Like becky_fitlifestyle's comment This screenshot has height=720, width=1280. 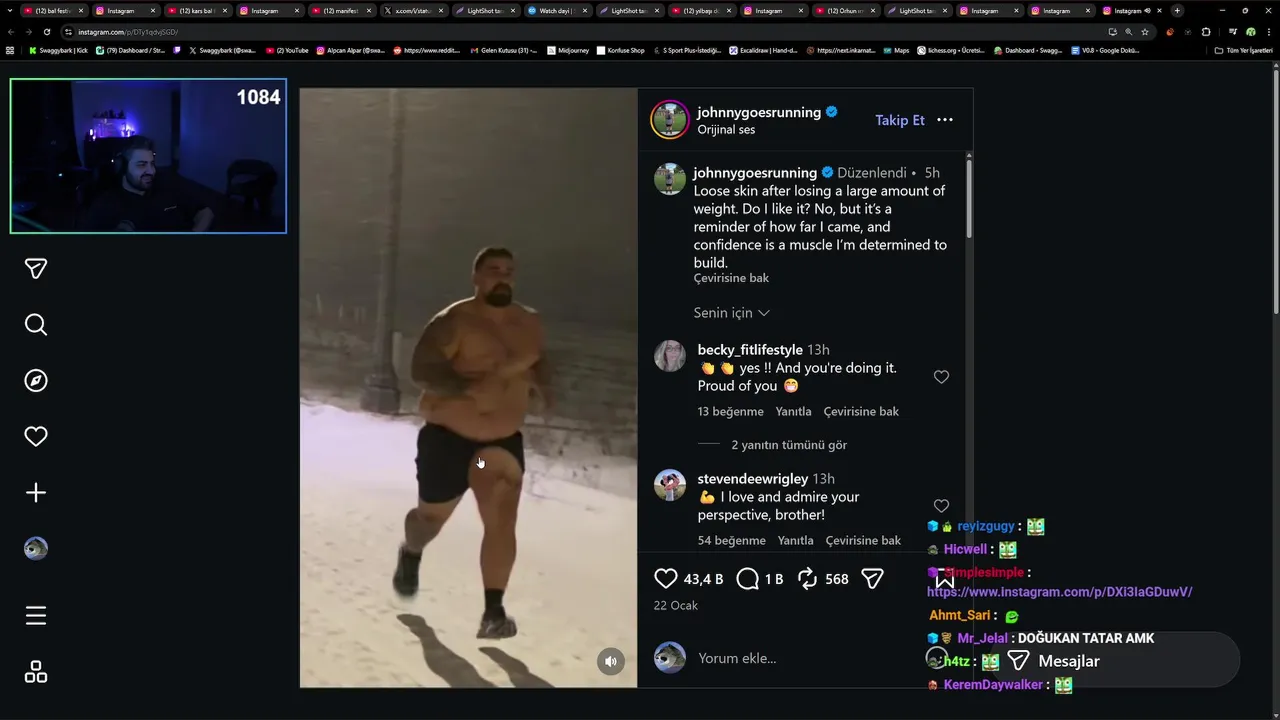(941, 377)
